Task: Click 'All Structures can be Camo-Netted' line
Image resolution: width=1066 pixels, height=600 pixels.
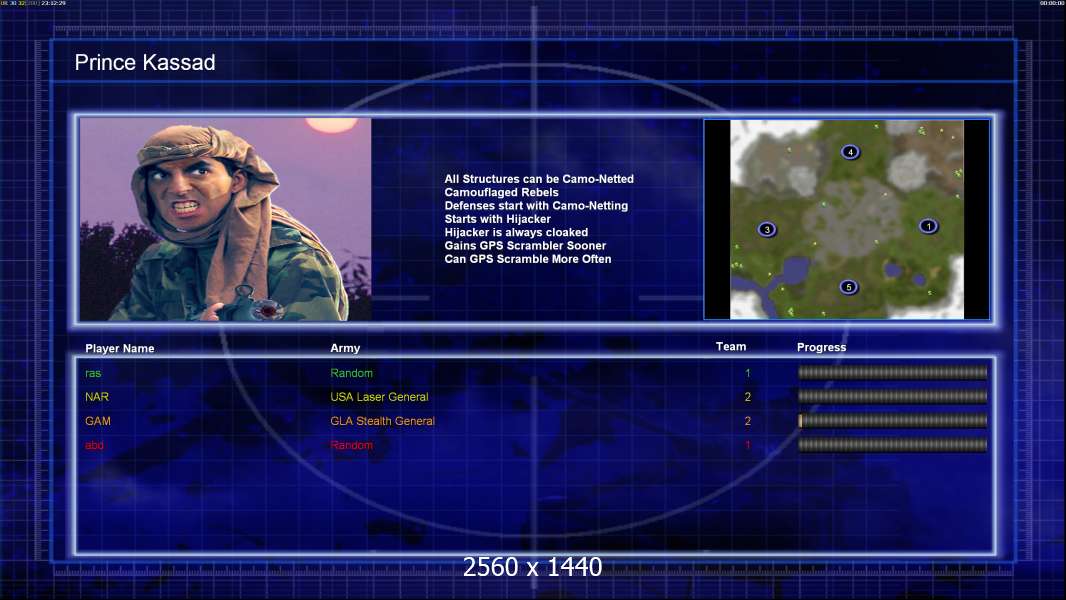Action: point(539,179)
